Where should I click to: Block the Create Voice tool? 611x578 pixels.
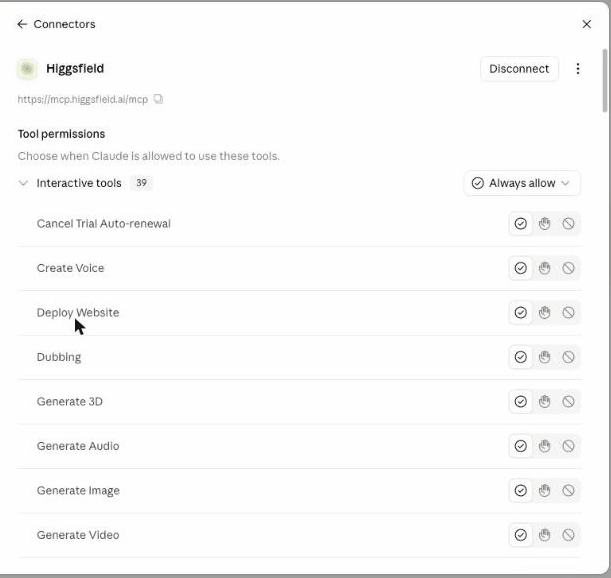(568, 268)
